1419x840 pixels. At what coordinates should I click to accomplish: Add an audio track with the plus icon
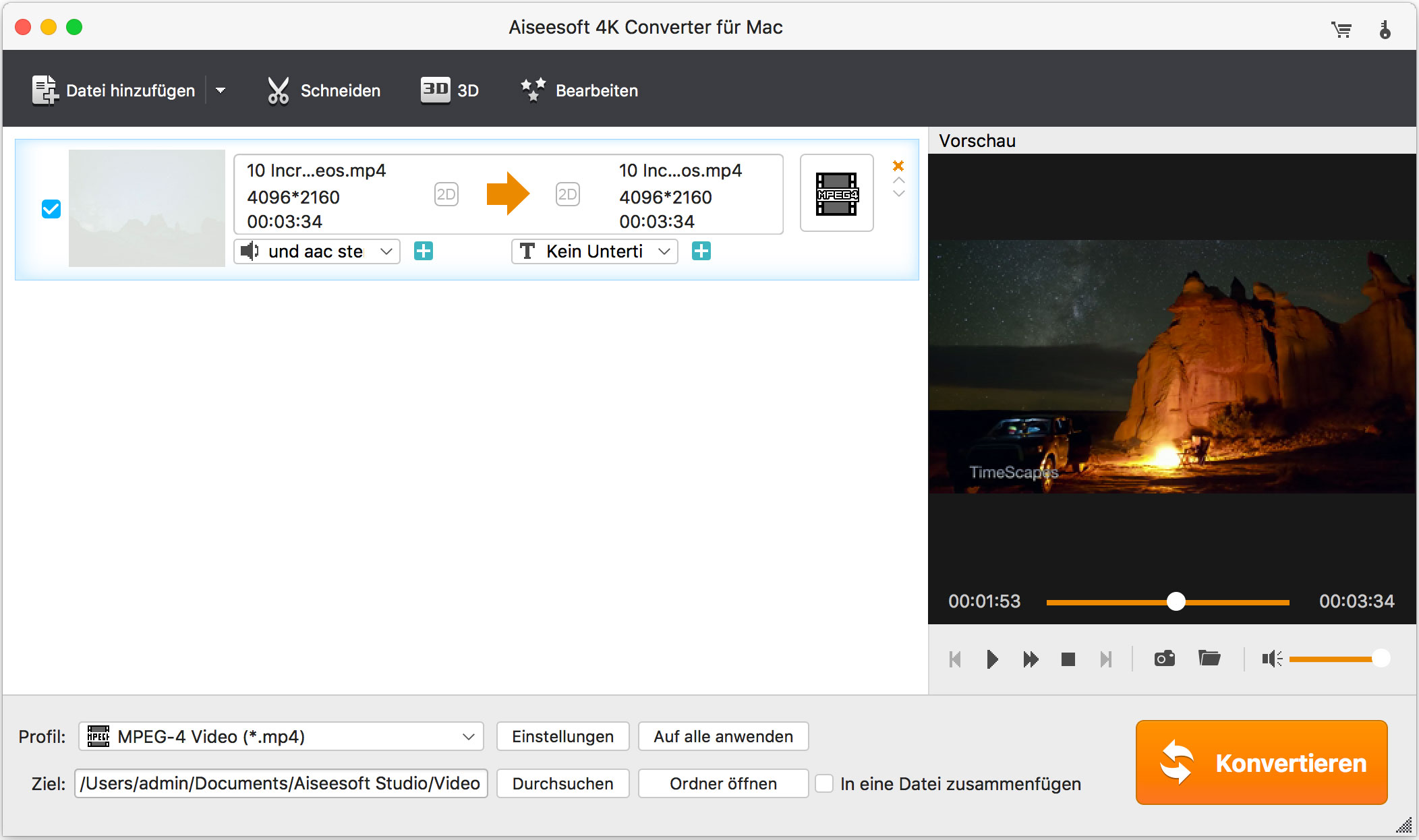click(x=424, y=251)
